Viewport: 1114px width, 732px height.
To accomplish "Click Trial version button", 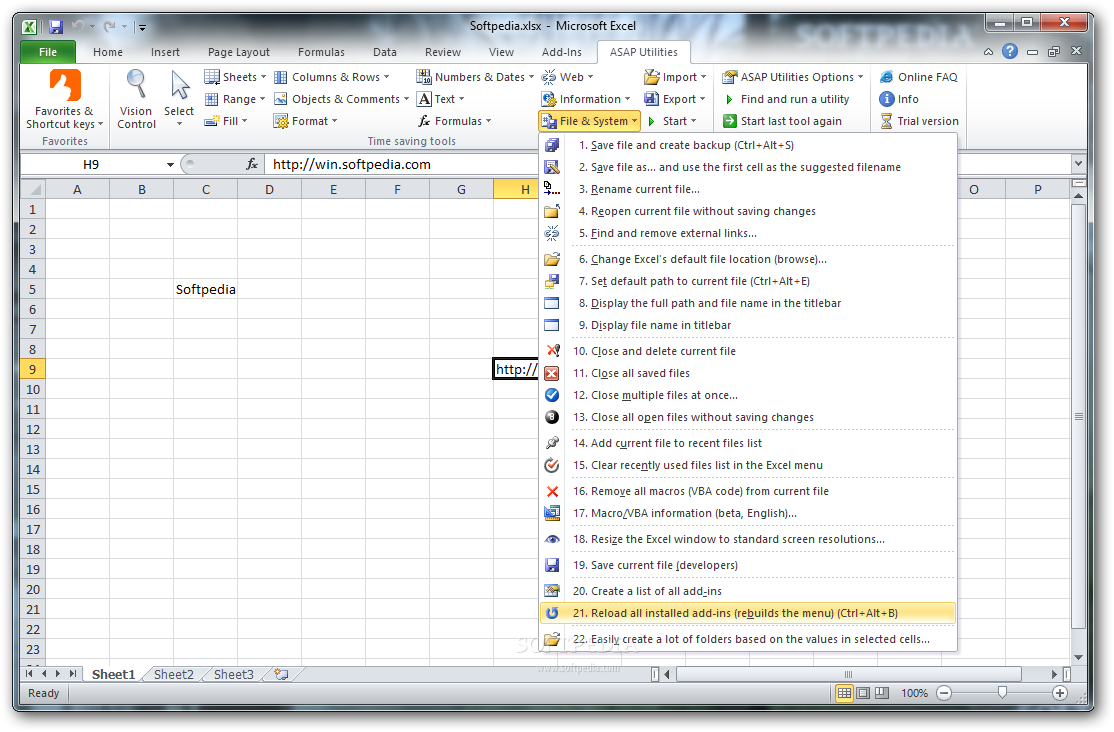I will tap(919, 121).
